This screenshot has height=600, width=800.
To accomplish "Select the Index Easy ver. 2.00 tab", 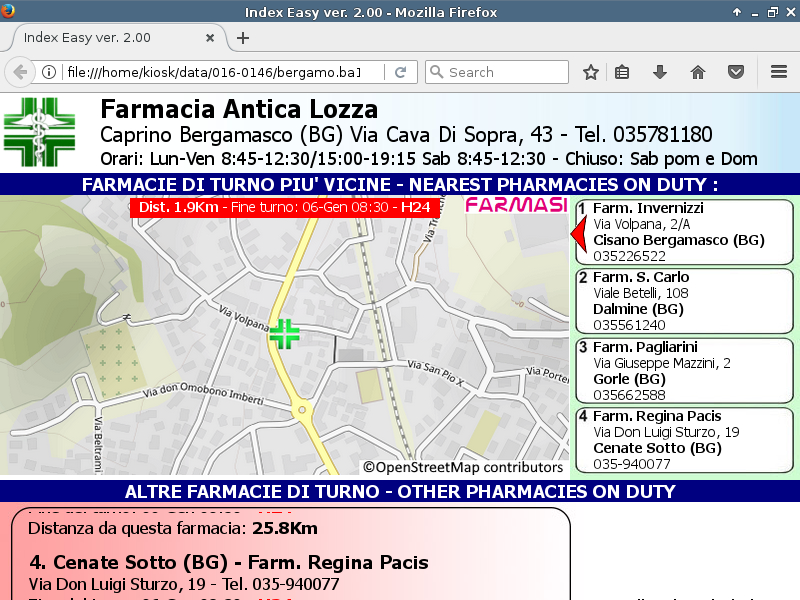I will (100, 38).
